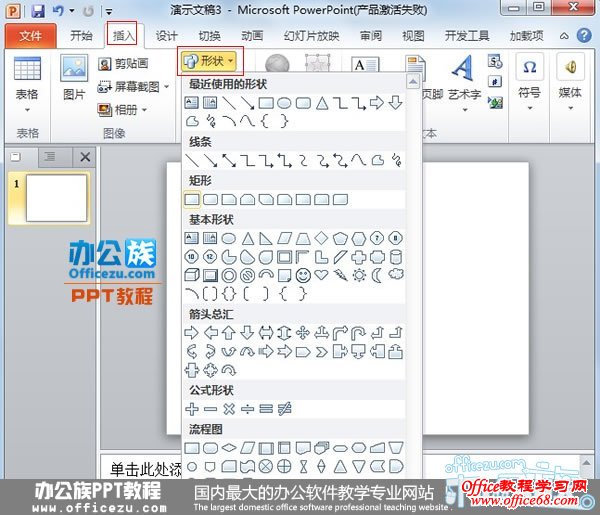Screen dimensions: 600x515
Task: Close the slide thumbnail pane
Action: [85, 157]
